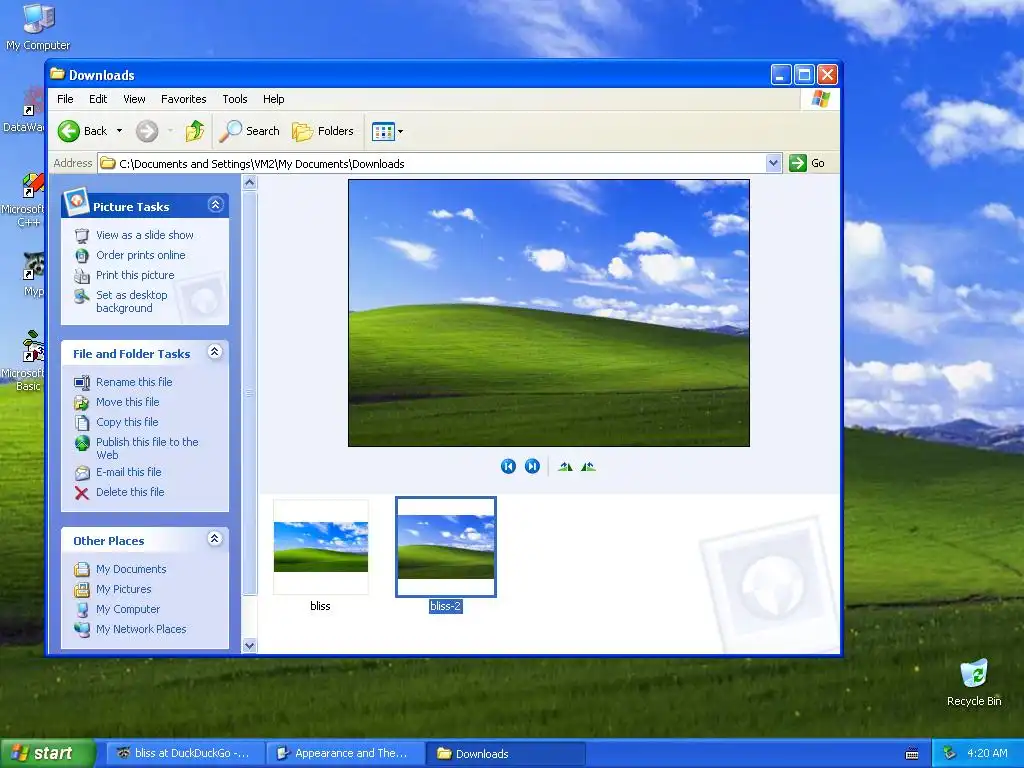Image resolution: width=1024 pixels, height=768 pixels.
Task: Open the Start menu
Action: point(46,754)
